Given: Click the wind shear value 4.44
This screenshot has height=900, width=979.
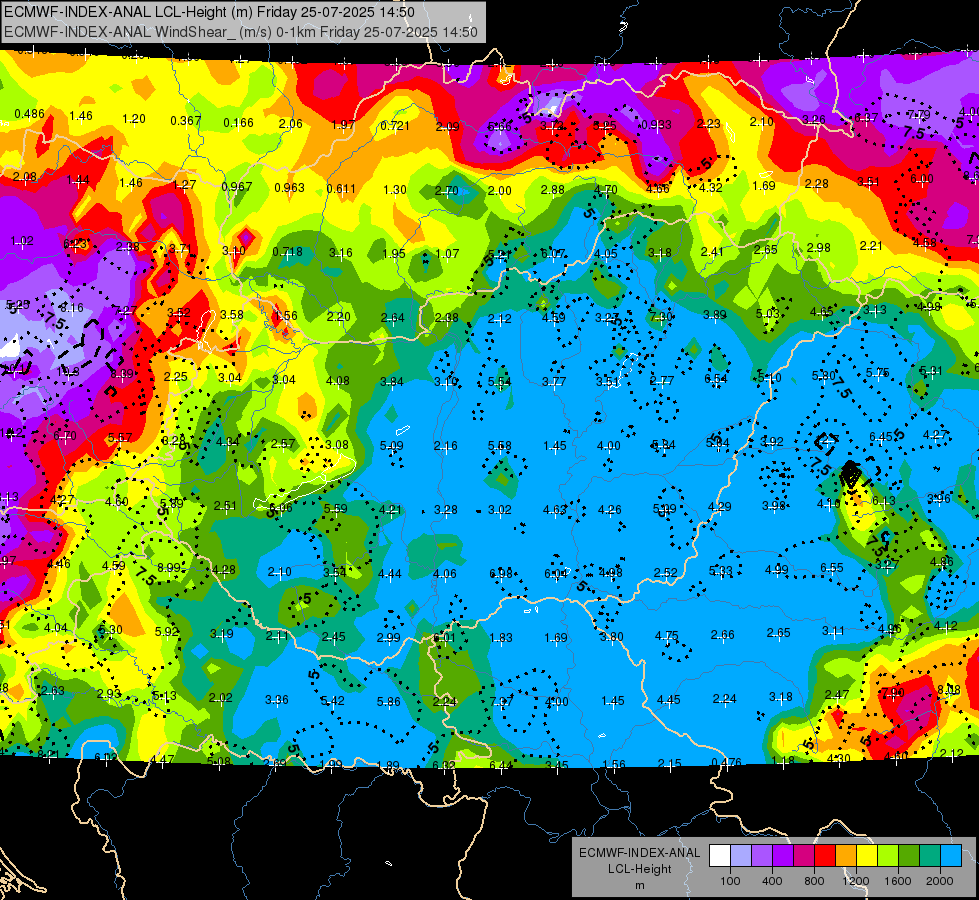Looking at the screenshot, I should pyautogui.click(x=390, y=573).
